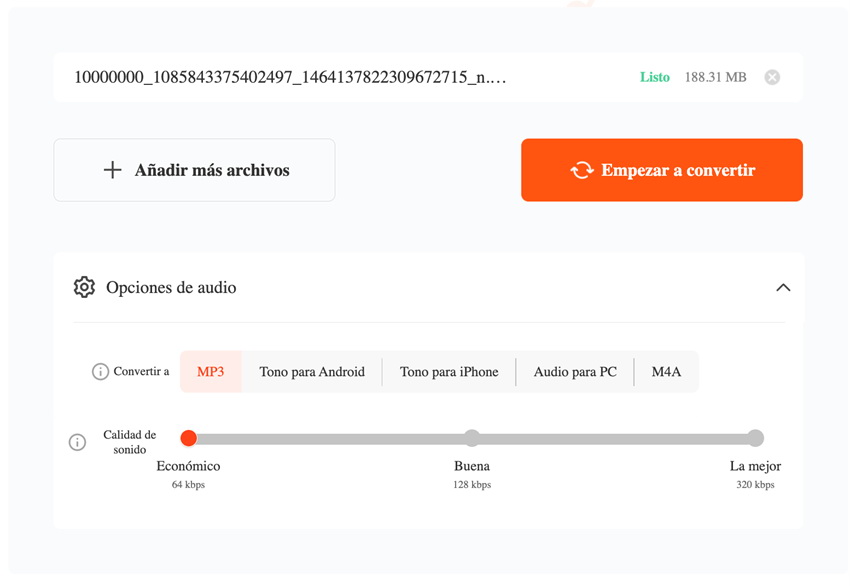The width and height of the screenshot is (850, 586).
Task: Remove the uploaded file with the X icon
Action: pyautogui.click(x=772, y=78)
